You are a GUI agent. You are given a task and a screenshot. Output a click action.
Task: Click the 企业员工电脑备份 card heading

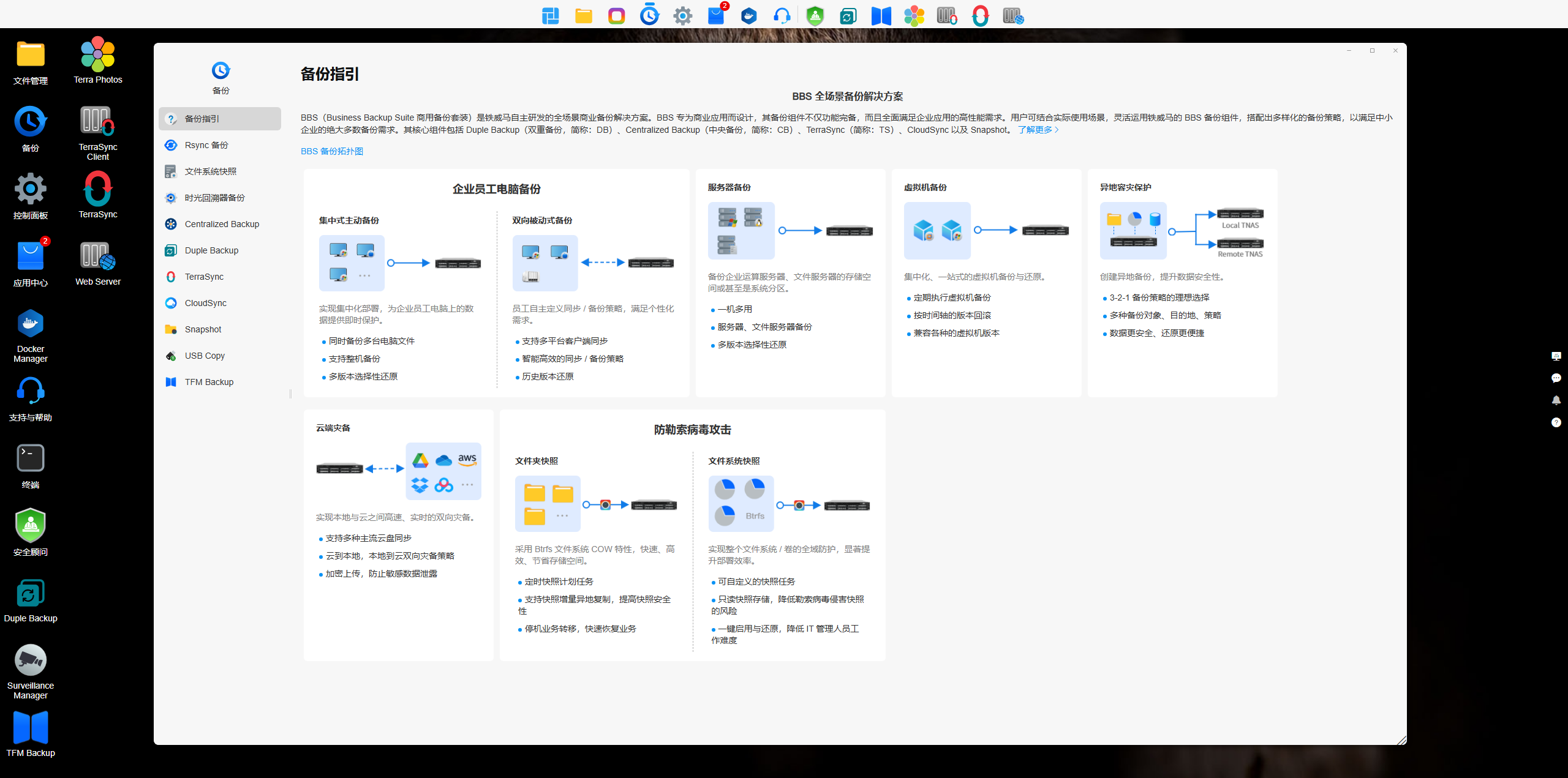point(496,189)
